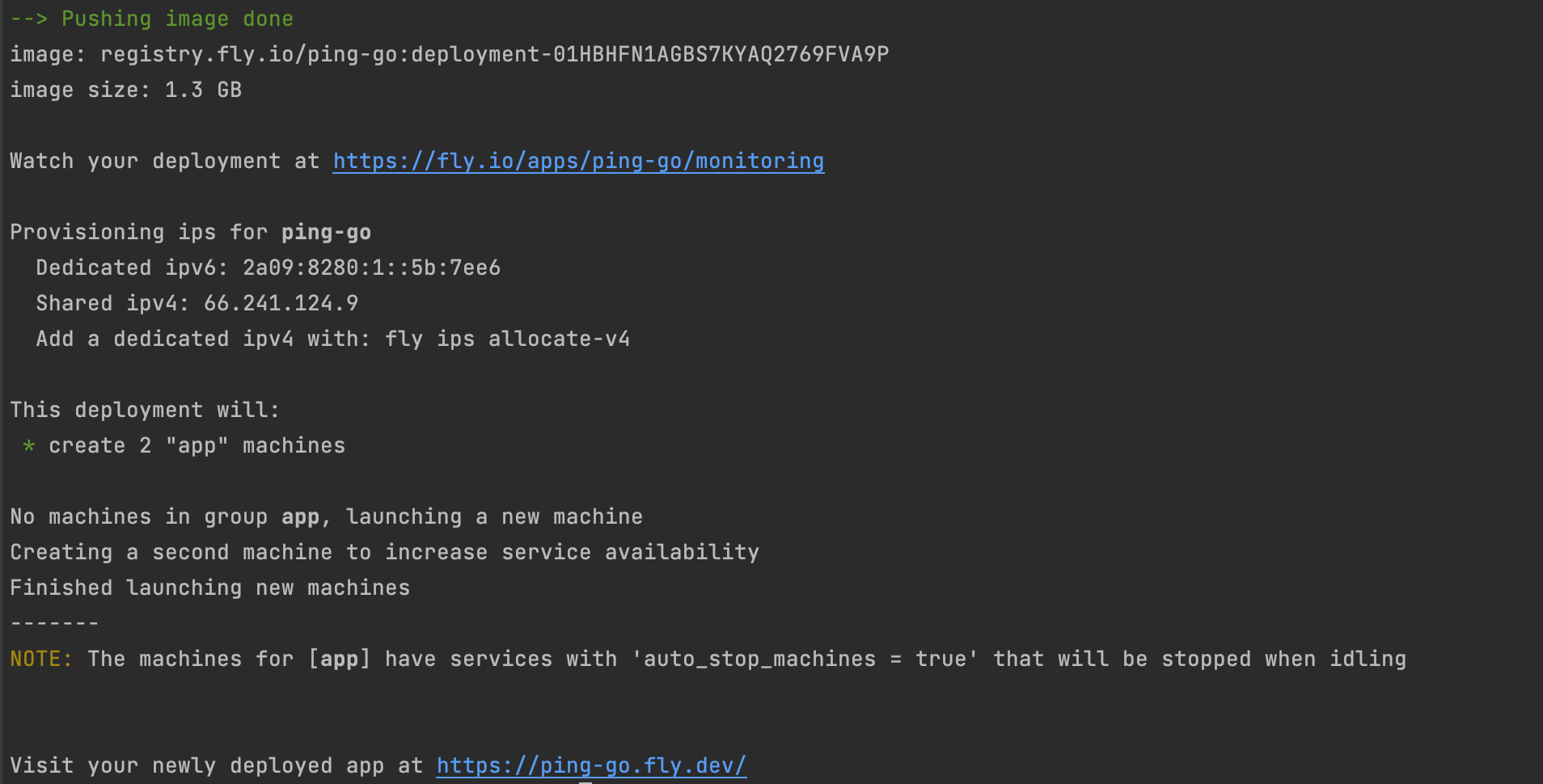Click the bracketed [app] text in note
This screenshot has height=784, width=1543.
339,659
